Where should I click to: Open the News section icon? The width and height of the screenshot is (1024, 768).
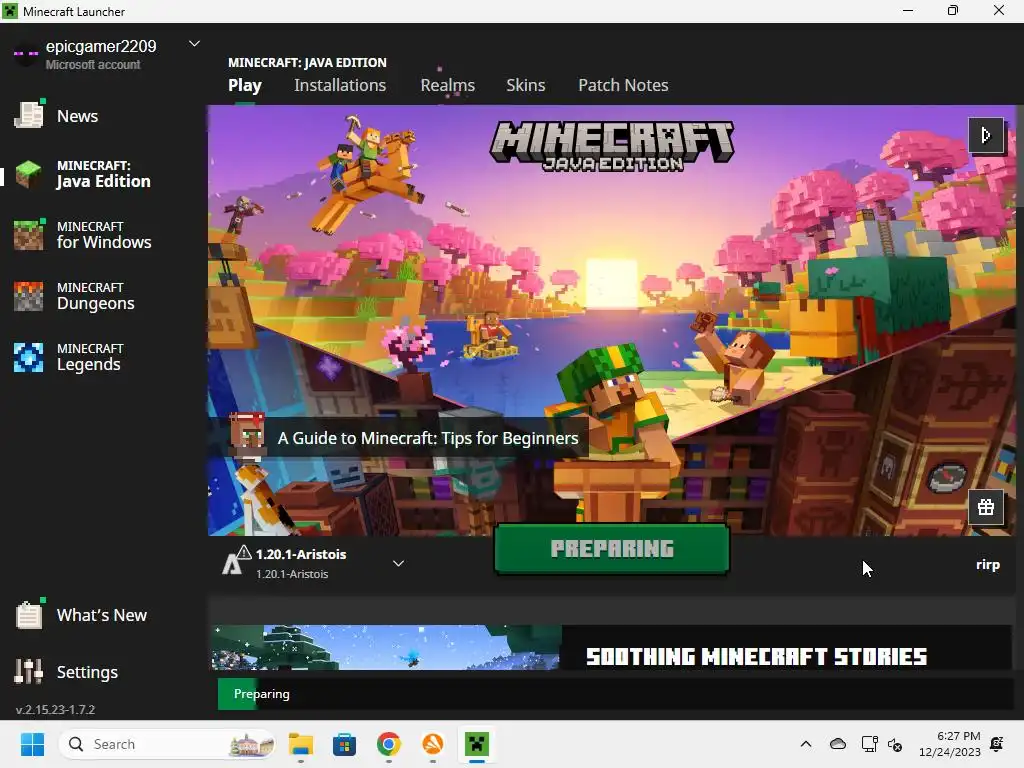click(29, 115)
